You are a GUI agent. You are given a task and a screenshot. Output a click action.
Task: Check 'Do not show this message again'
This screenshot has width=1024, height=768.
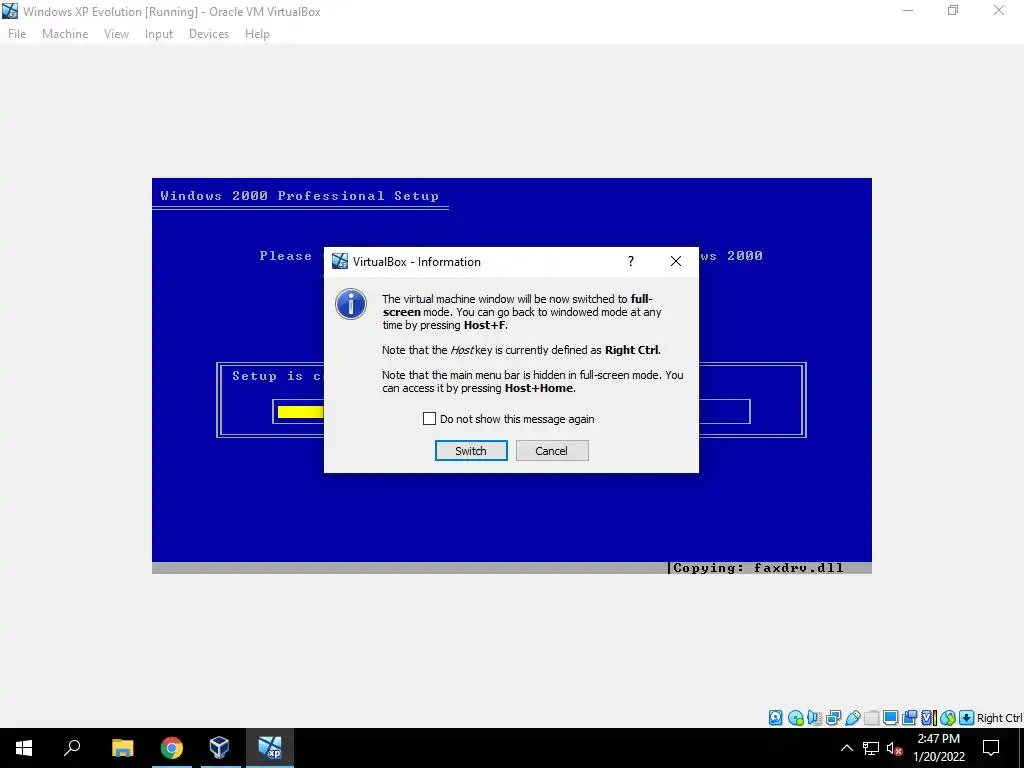pyautogui.click(x=429, y=419)
